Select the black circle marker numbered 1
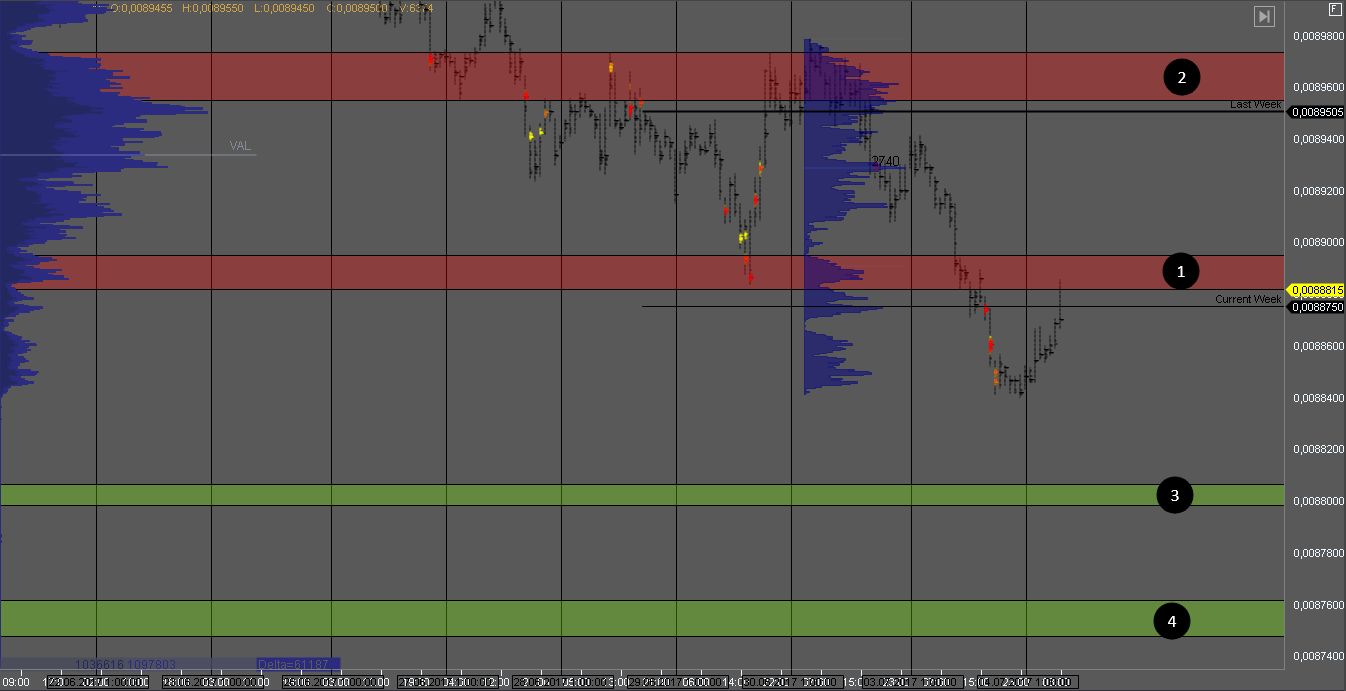This screenshot has height=691, width=1346. point(1181,271)
